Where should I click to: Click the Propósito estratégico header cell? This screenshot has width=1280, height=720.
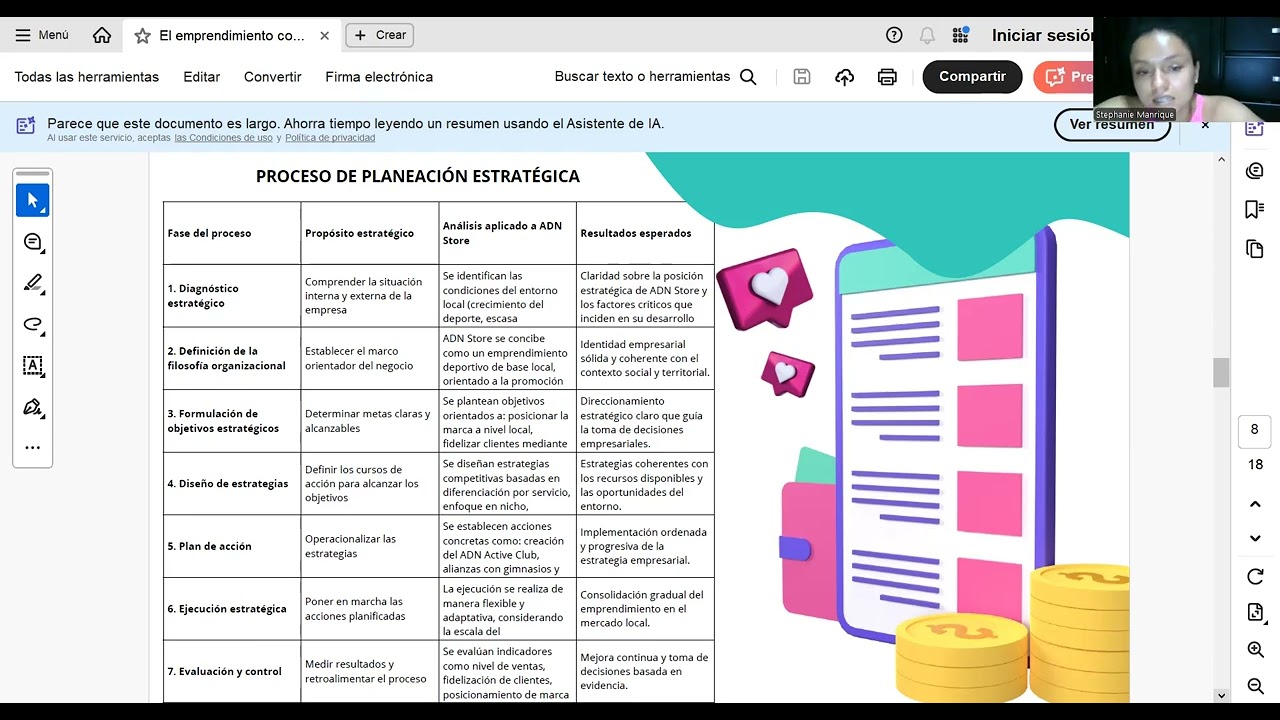[x=370, y=233]
